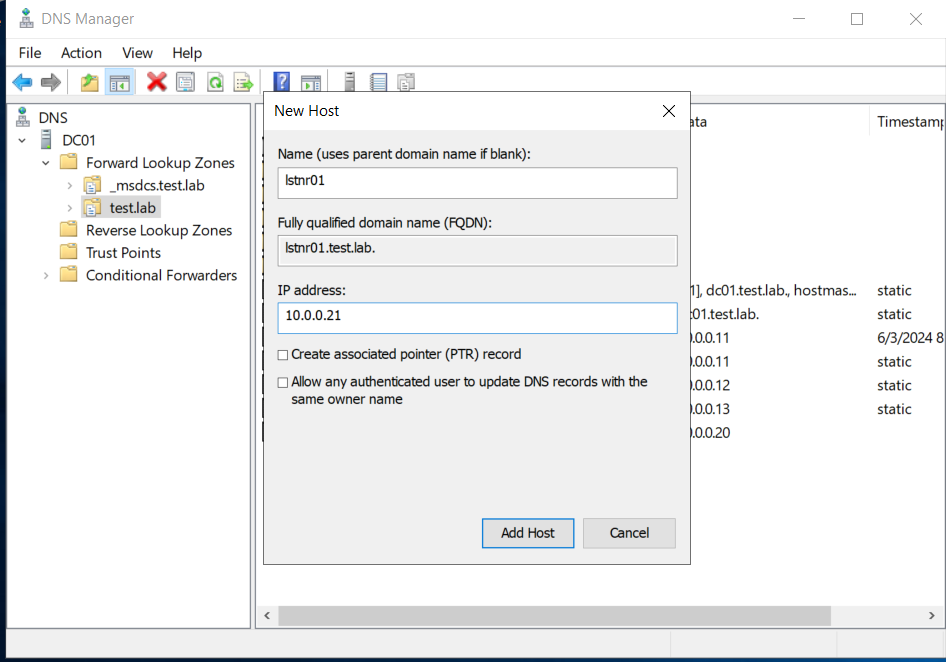Check Allow any authenticated user to update
The height and width of the screenshot is (662, 946).
pyautogui.click(x=282, y=383)
